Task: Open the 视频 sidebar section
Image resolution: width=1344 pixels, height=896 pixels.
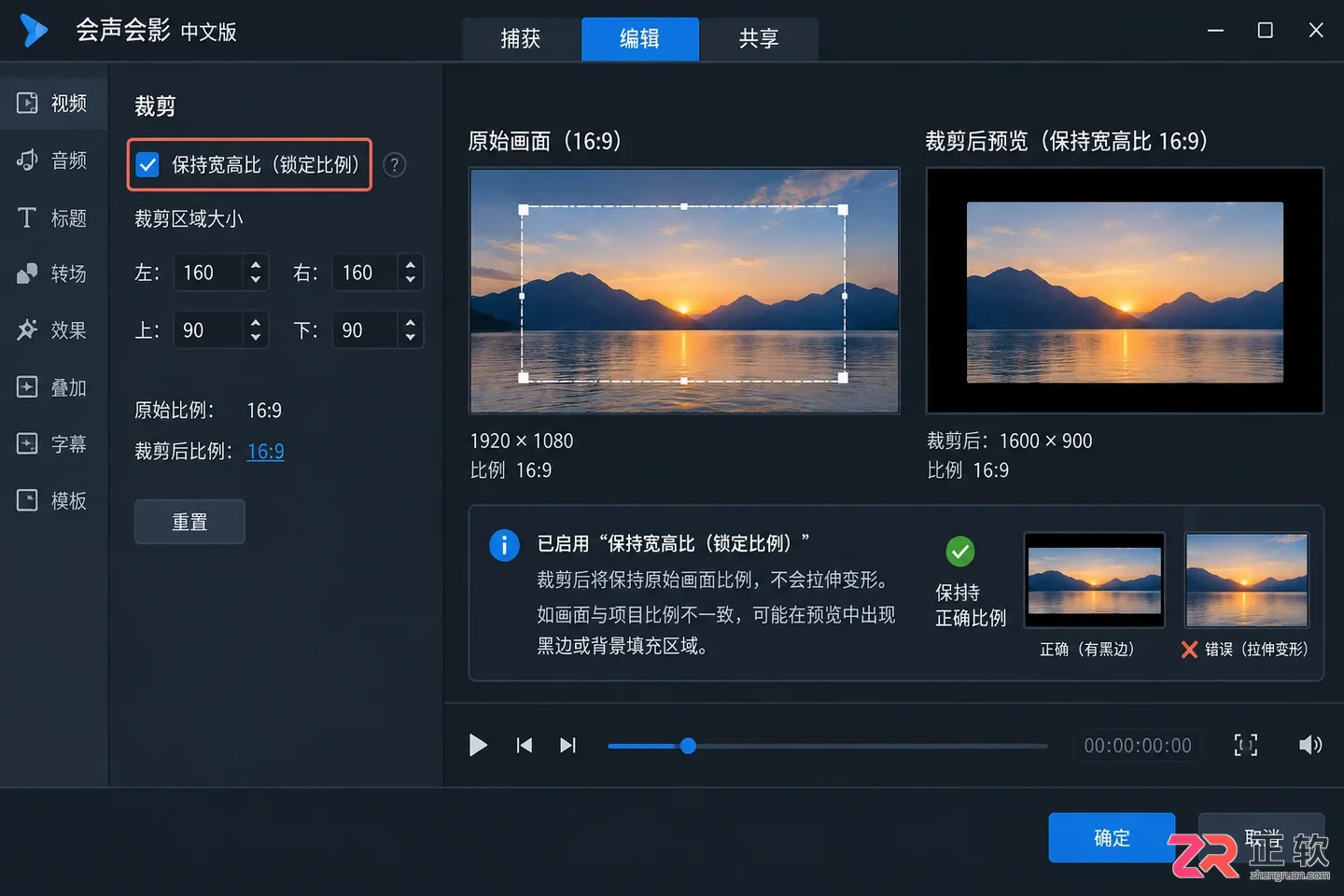Action: point(53,103)
